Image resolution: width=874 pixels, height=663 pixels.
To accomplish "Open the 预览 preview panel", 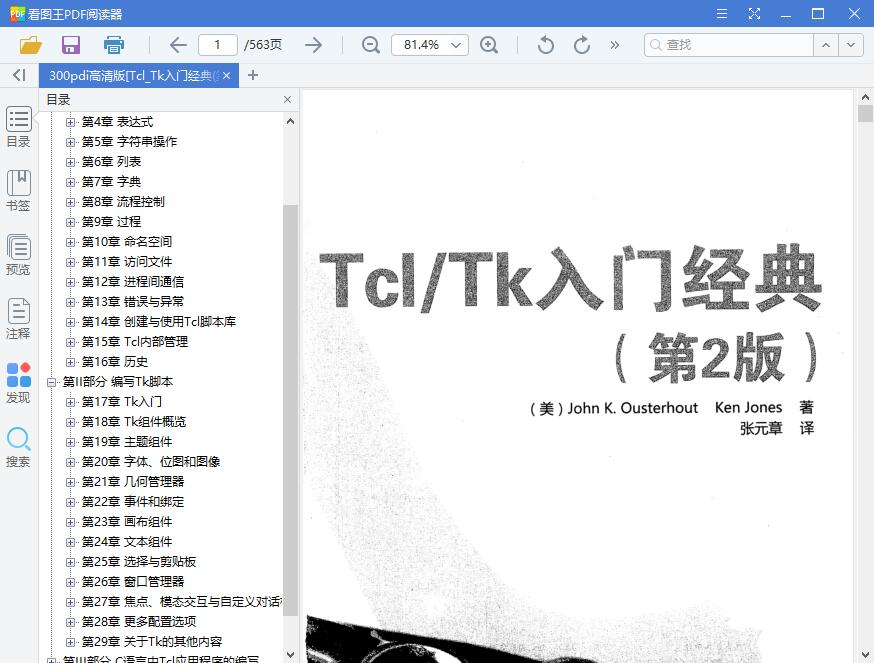I will [19, 253].
